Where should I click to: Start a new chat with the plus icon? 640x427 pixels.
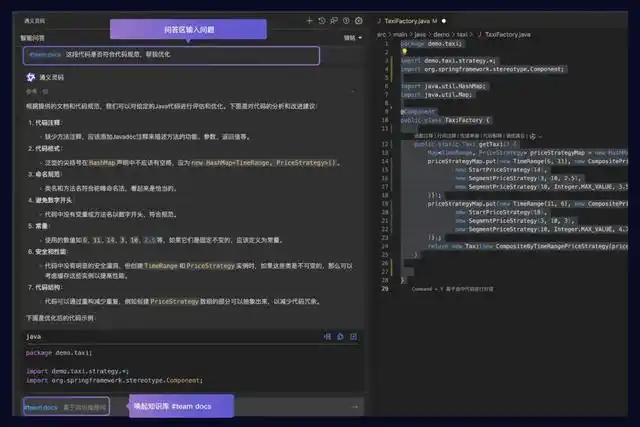[x=309, y=21]
